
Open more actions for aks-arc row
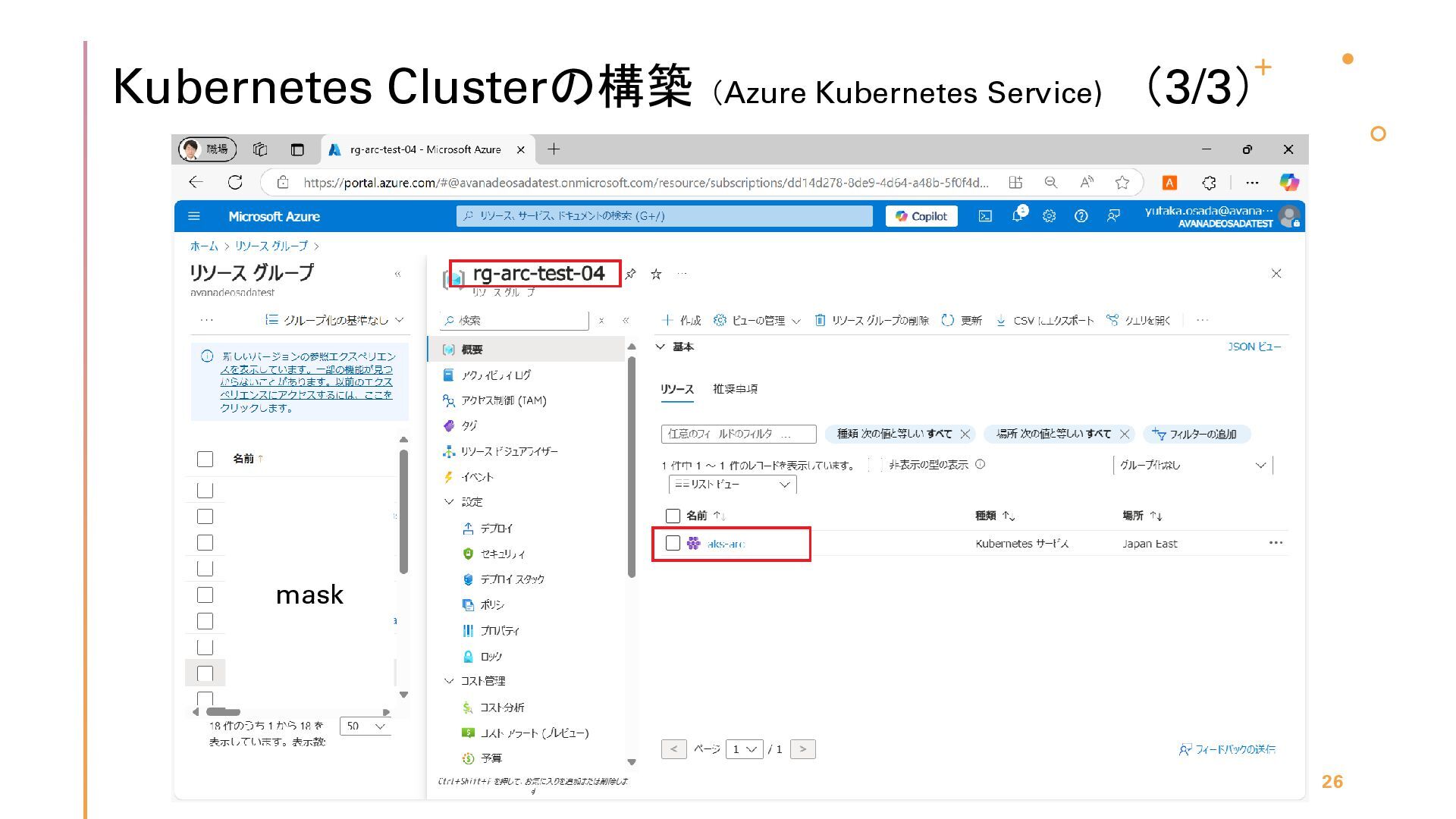[1276, 543]
